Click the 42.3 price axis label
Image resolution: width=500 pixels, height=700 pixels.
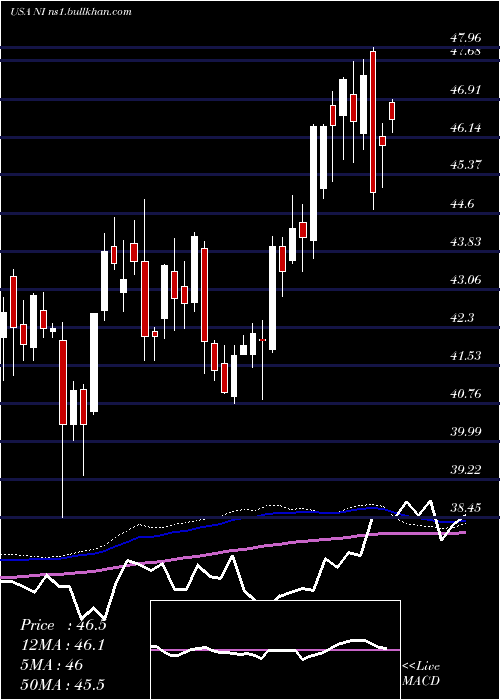pyautogui.click(x=462, y=318)
